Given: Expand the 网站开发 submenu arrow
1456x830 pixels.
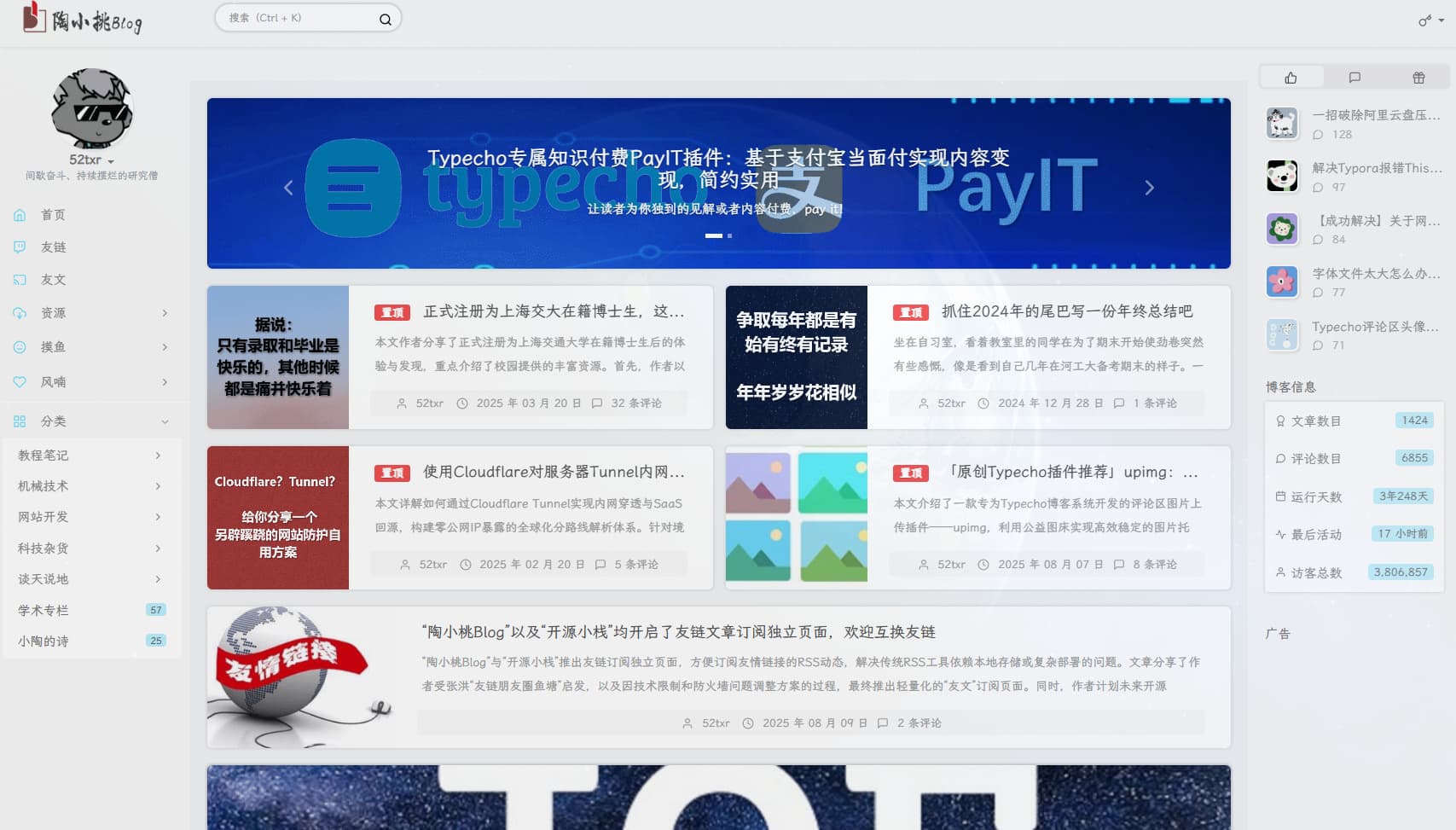Looking at the screenshot, I should tap(158, 517).
